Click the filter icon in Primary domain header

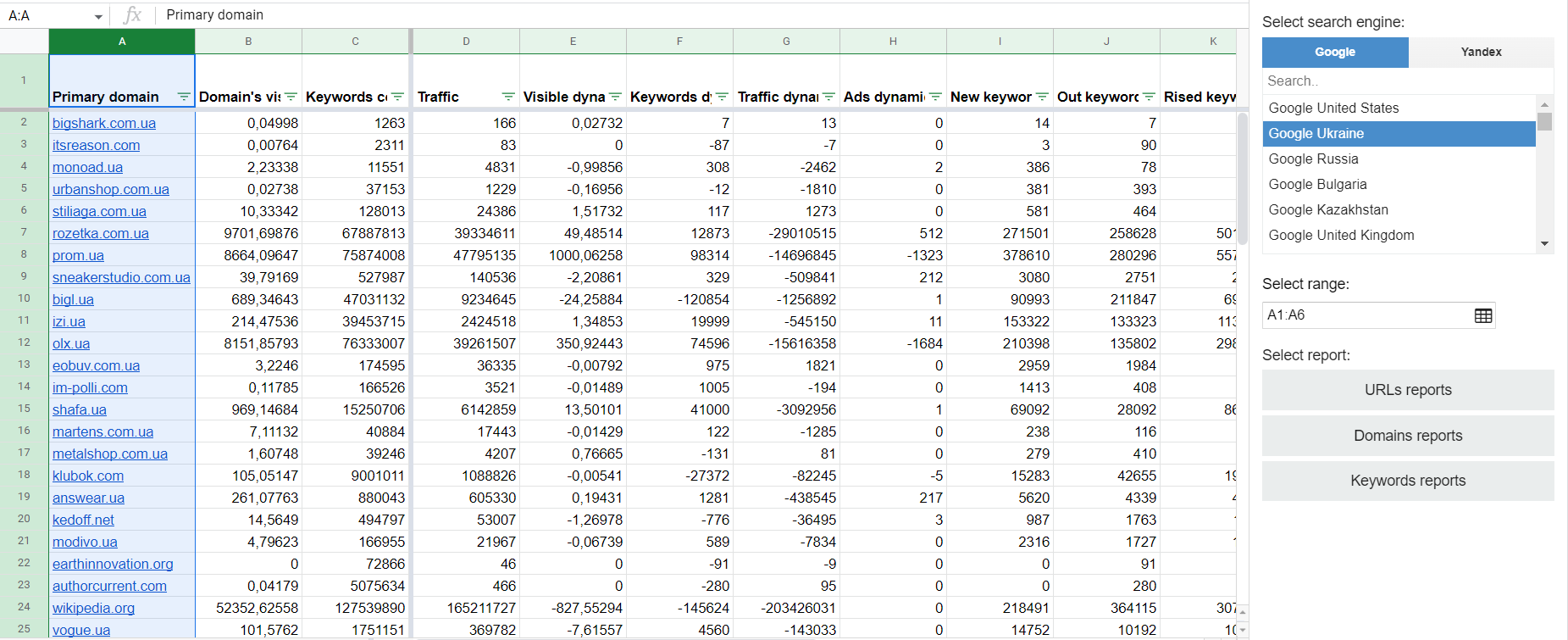point(184,97)
